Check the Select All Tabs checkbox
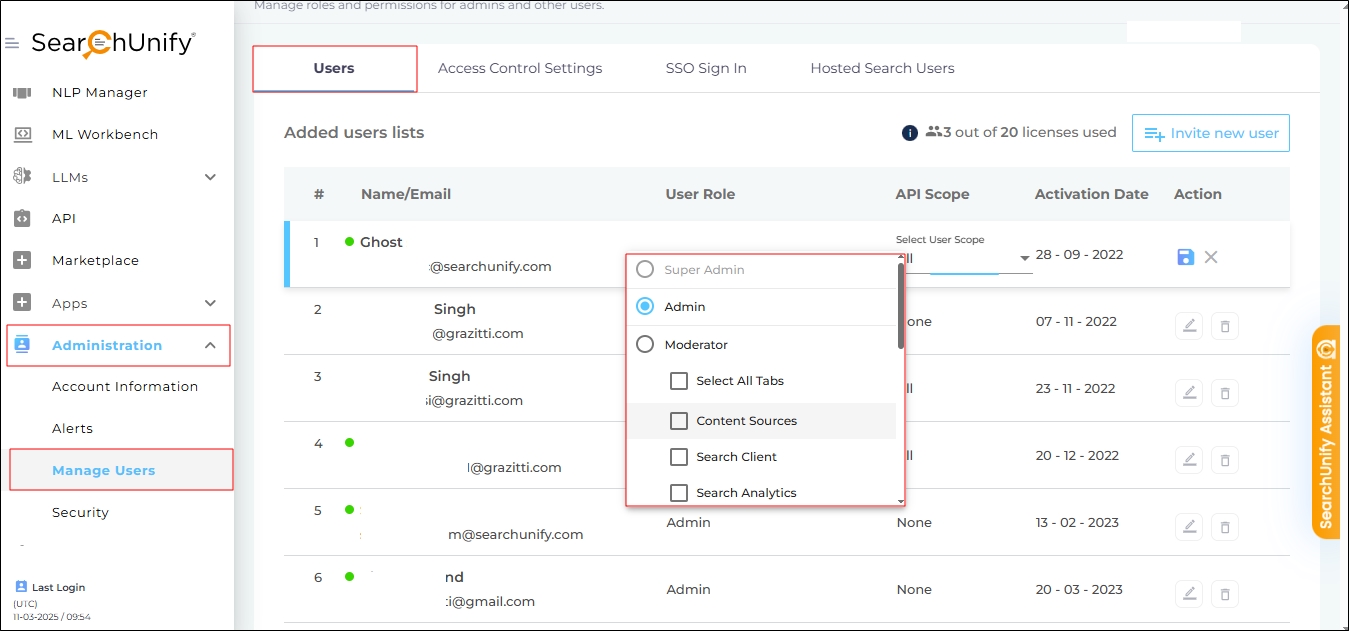The width and height of the screenshot is (1349, 631). [x=679, y=381]
